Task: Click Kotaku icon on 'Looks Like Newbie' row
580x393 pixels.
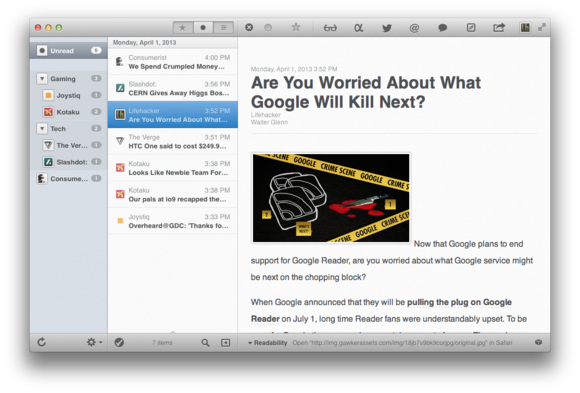Action: 120,168
